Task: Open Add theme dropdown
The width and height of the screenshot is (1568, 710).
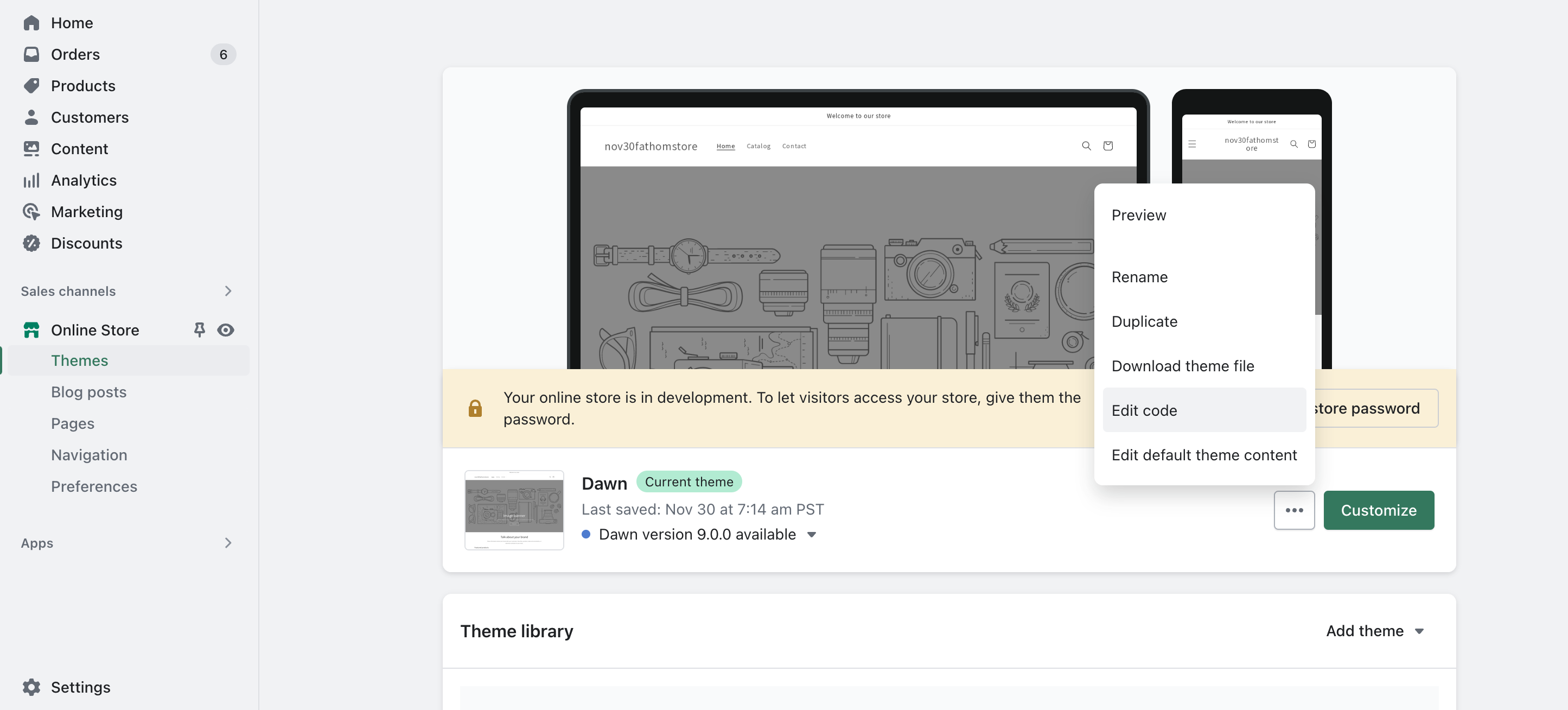Action: pos(1375,631)
